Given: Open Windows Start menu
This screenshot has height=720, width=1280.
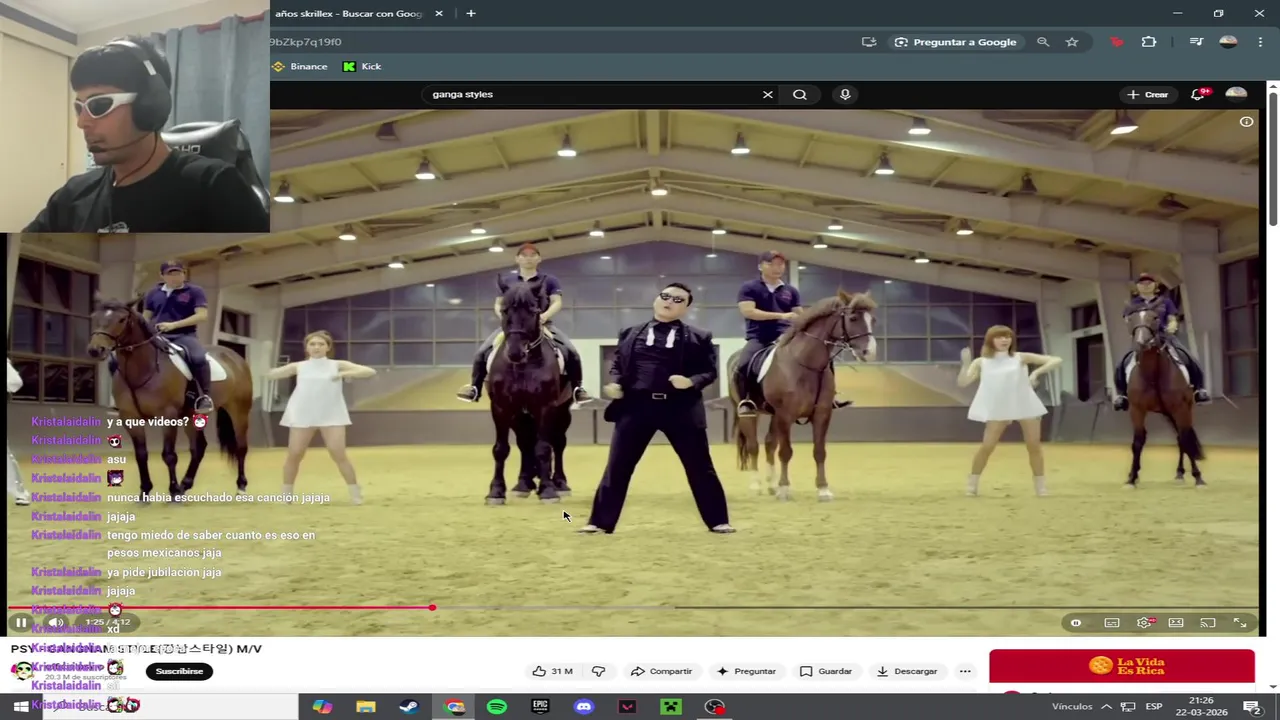Looking at the screenshot, I should pos(20,707).
